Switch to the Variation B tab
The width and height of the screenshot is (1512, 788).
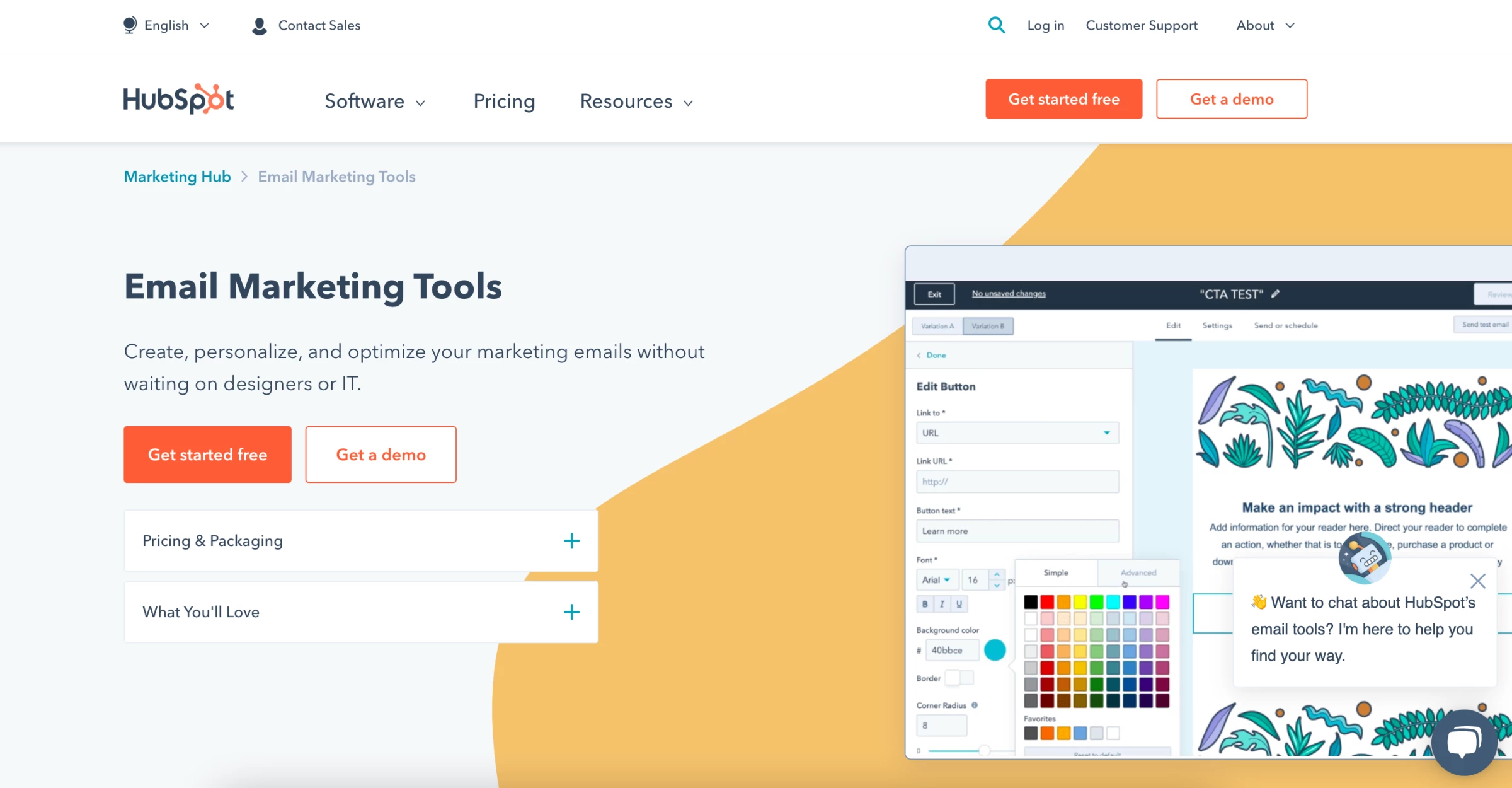click(988, 326)
